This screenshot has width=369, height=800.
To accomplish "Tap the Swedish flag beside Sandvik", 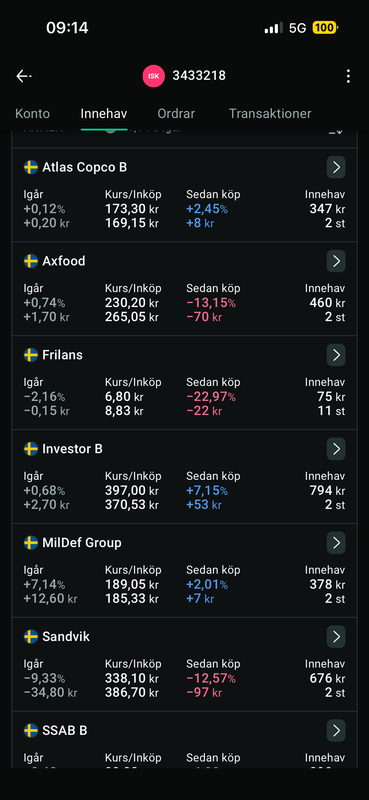I will pos(31,636).
